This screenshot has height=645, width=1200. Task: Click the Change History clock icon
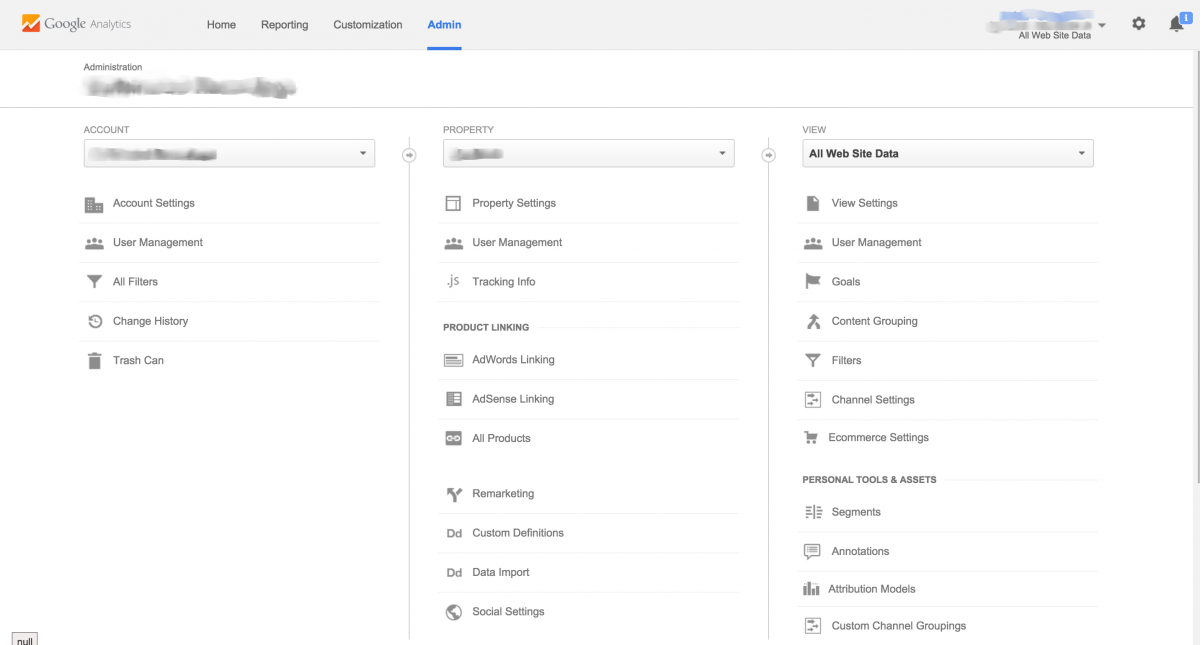tap(94, 321)
